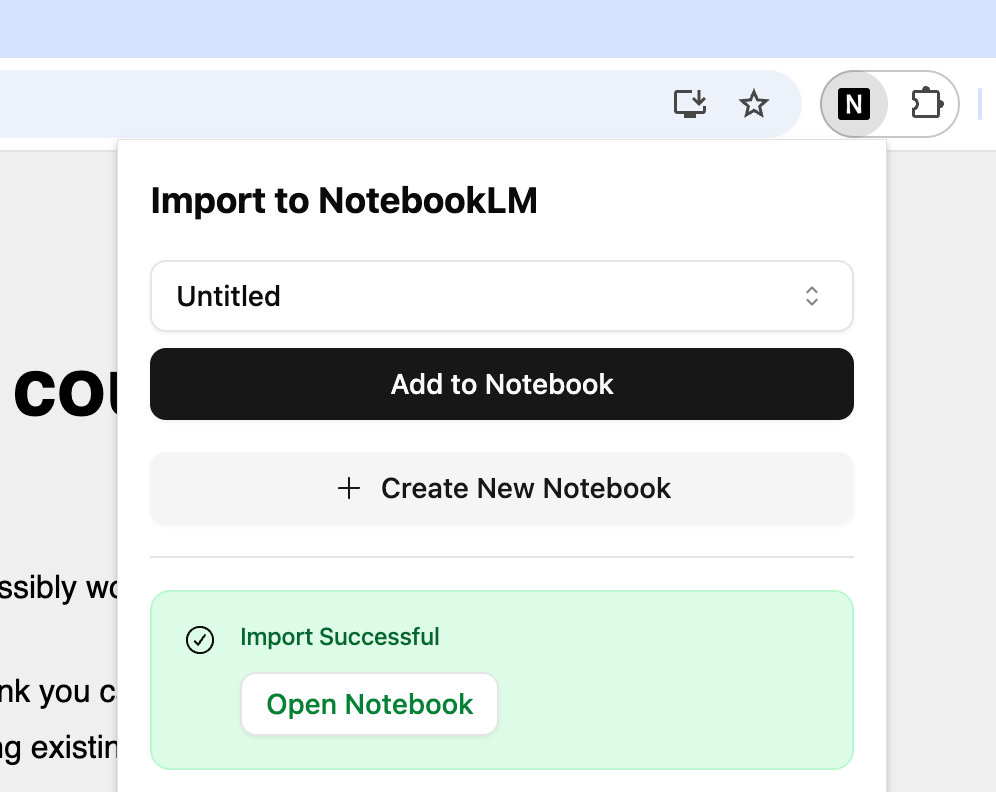The height and width of the screenshot is (792, 996).
Task: Click the NotebookLM importer extension icon
Action: click(x=853, y=104)
